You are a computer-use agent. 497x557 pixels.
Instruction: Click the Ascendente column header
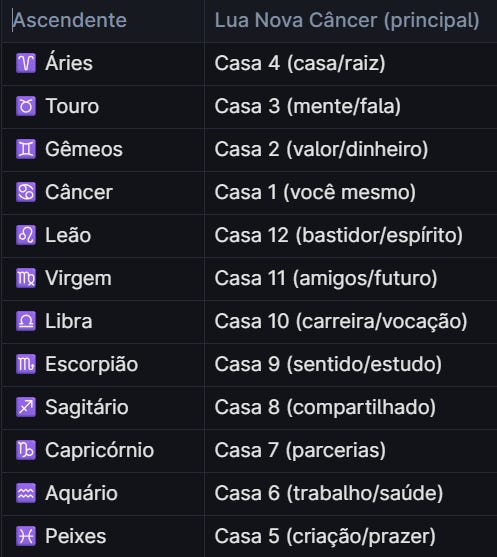70,20
